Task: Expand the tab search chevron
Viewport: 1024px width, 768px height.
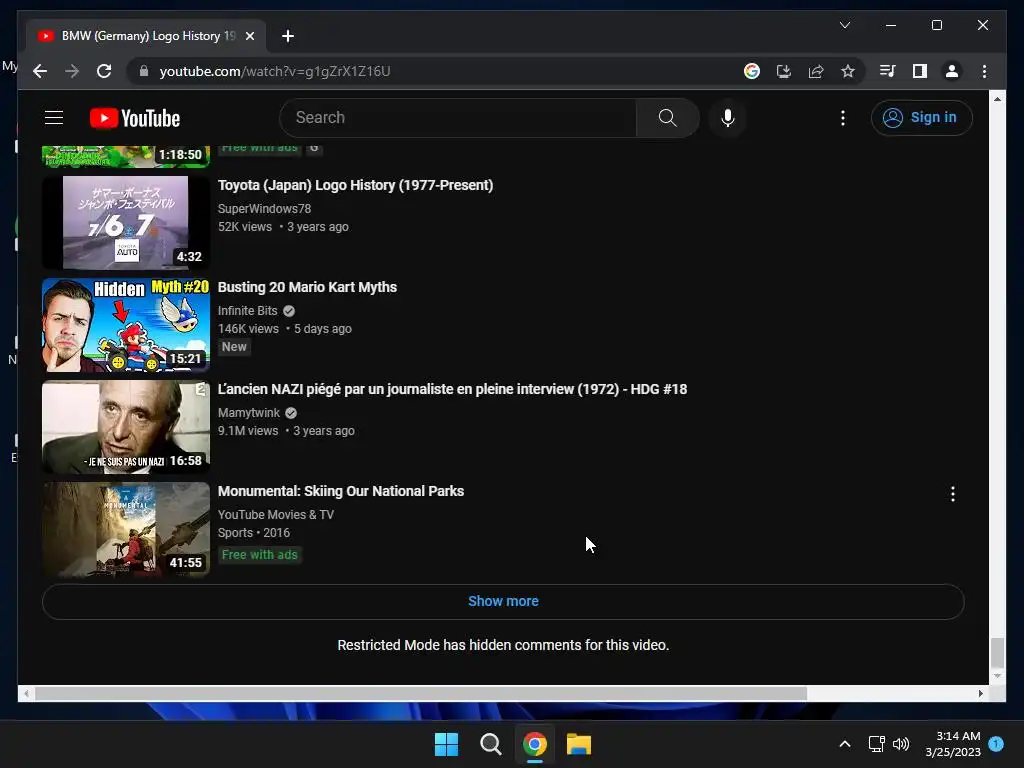Action: (x=844, y=25)
